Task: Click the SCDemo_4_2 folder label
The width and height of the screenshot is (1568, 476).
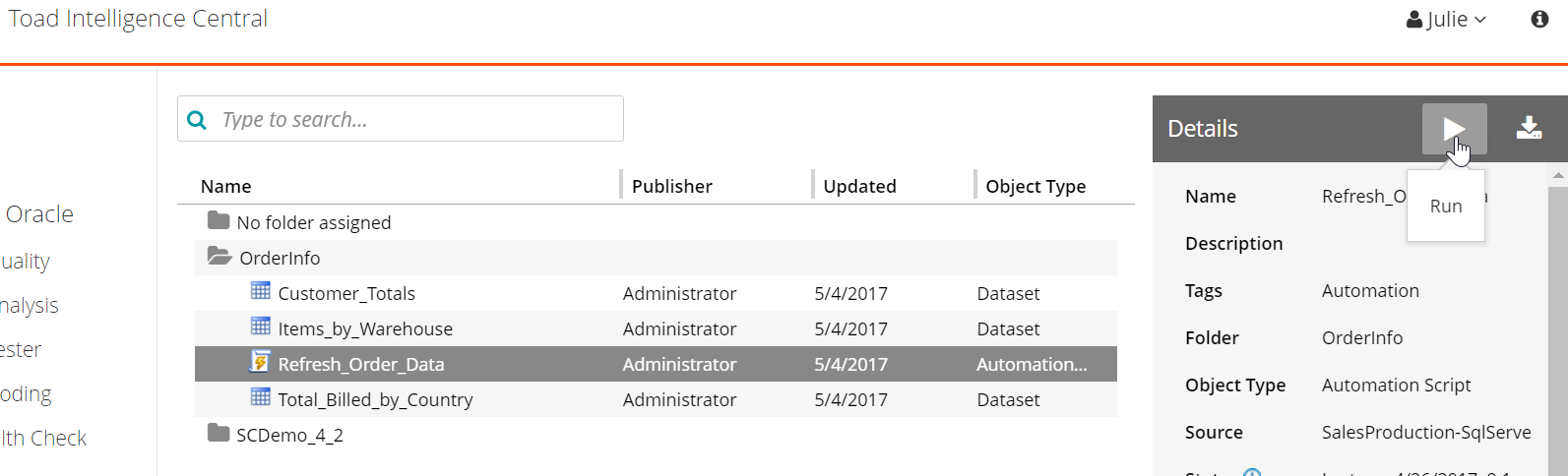Action: pos(289,435)
